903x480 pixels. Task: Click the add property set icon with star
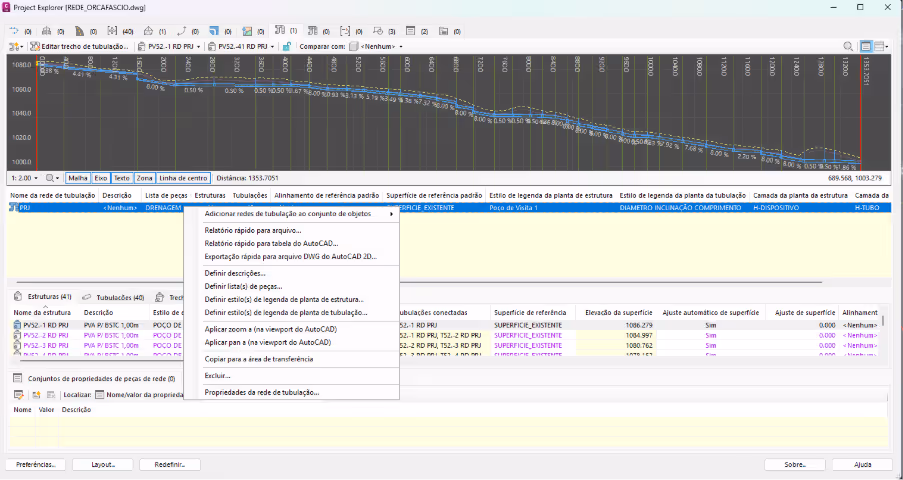(36, 395)
